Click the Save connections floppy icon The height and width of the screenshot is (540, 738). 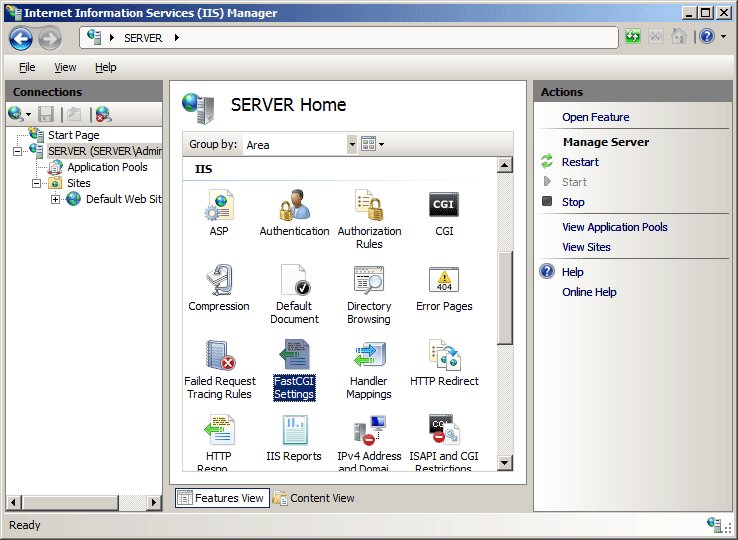[46, 114]
